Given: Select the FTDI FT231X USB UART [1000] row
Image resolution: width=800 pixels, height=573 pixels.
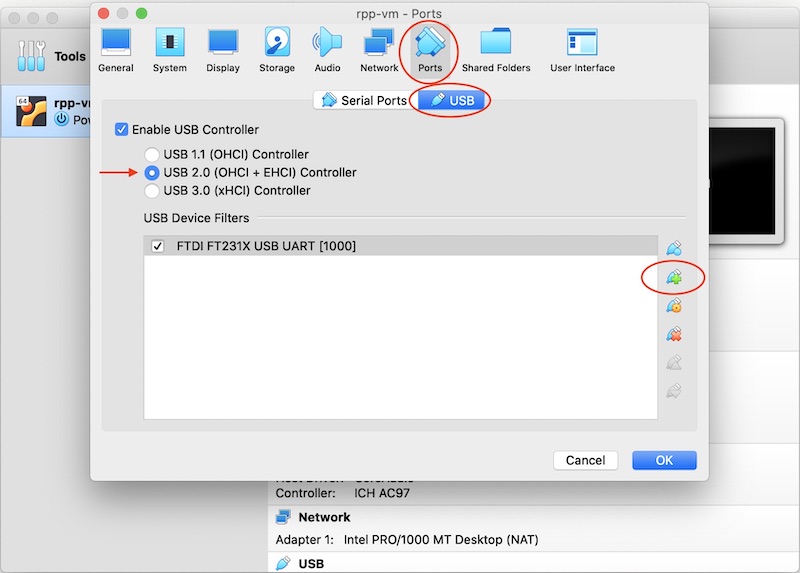Looking at the screenshot, I should (401, 246).
